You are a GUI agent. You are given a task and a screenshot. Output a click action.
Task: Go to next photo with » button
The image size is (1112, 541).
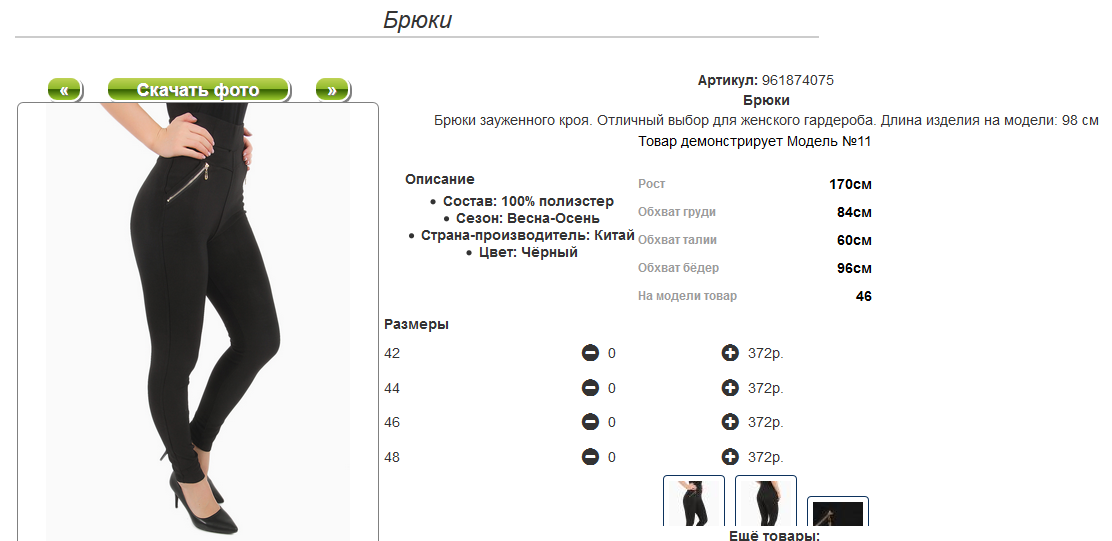(x=332, y=90)
